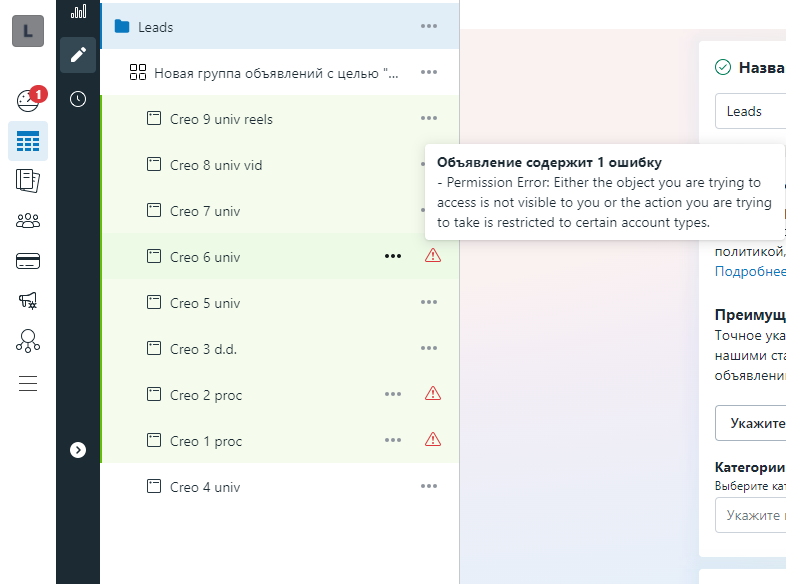Click the error warning on Creo 2 proc
The width and height of the screenshot is (786, 584).
(433, 394)
